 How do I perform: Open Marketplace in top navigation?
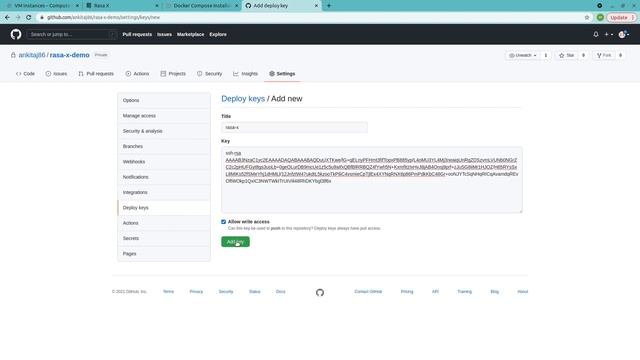[x=191, y=34]
